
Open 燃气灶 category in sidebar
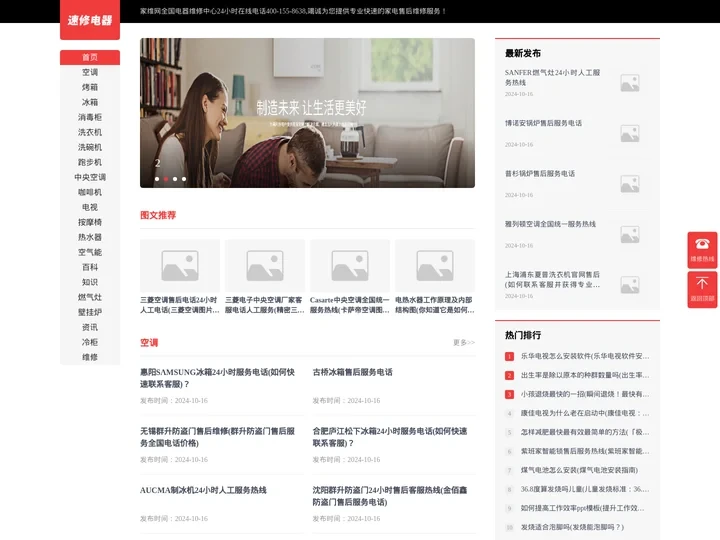click(90, 297)
